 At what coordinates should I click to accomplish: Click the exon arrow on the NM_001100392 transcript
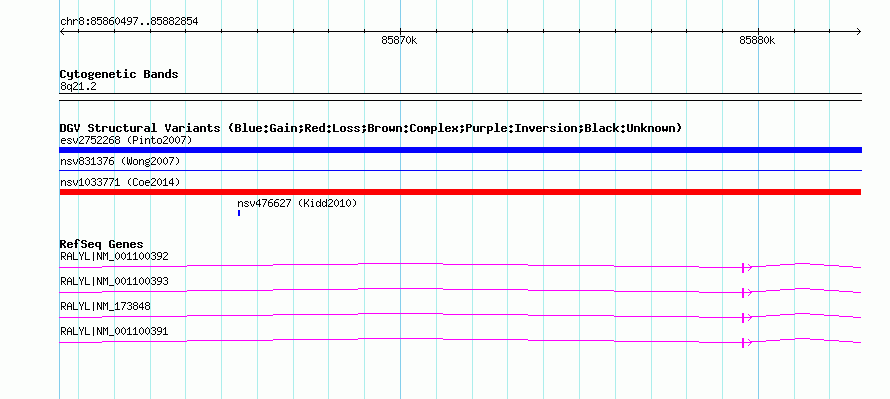click(x=746, y=267)
